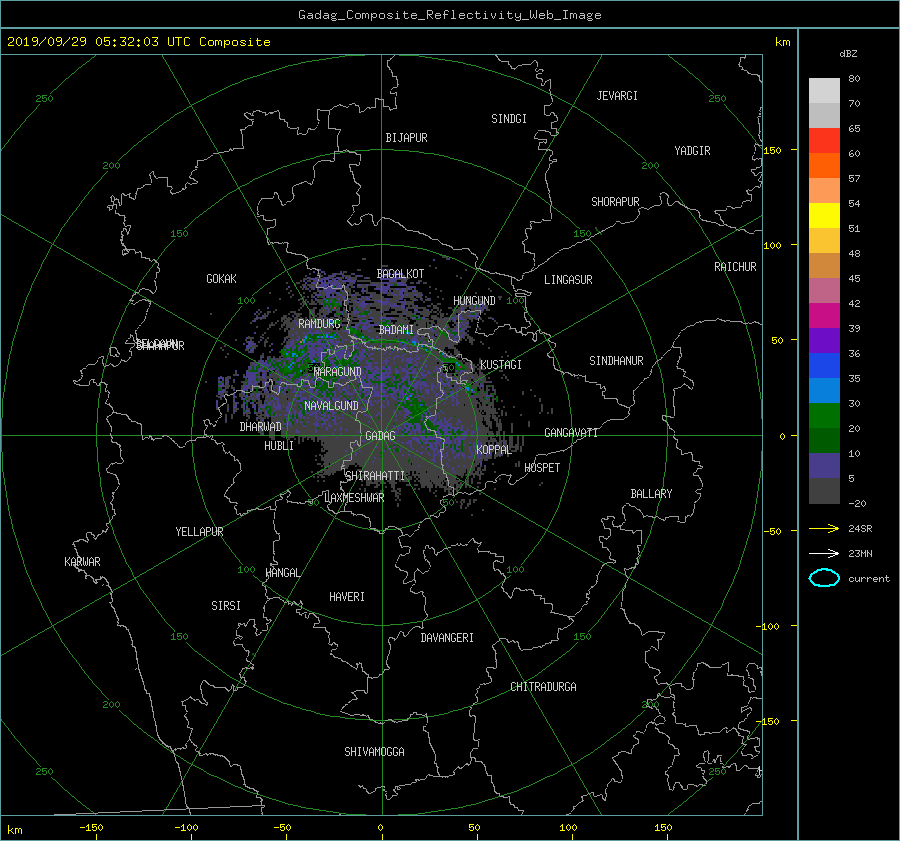Click the RAMDURG city label
This screenshot has height=841, width=900.
(x=319, y=324)
